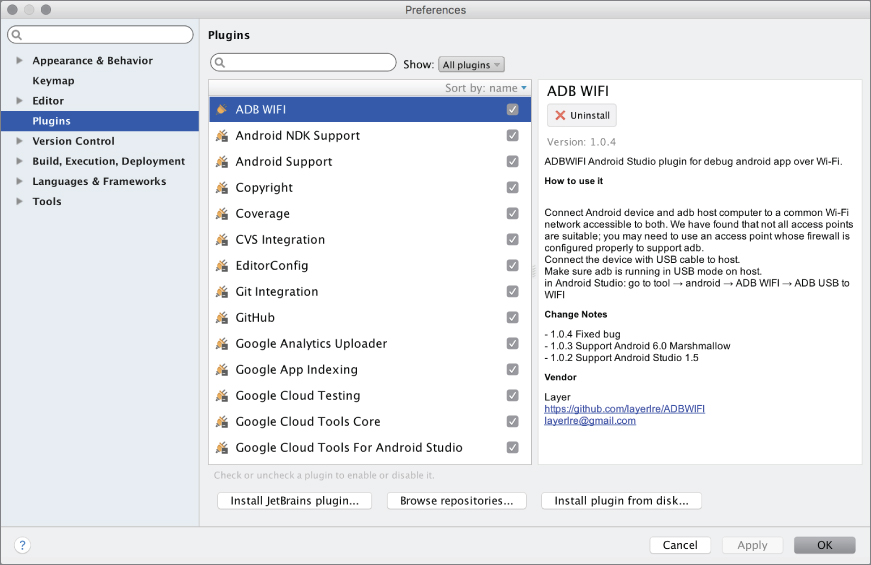Click the Apply button
The height and width of the screenshot is (565, 871).
(752, 545)
